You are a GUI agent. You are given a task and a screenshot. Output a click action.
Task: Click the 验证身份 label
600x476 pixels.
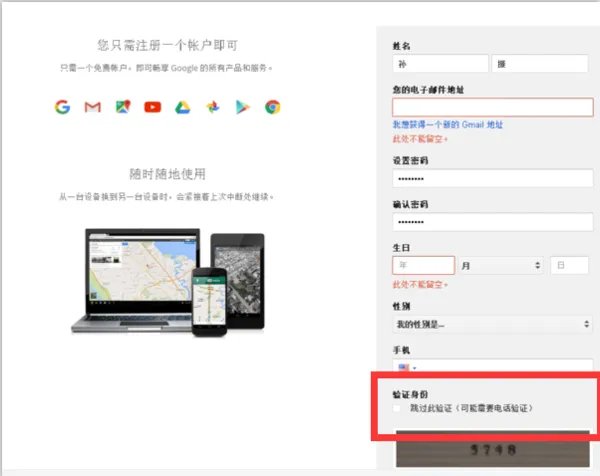click(410, 394)
